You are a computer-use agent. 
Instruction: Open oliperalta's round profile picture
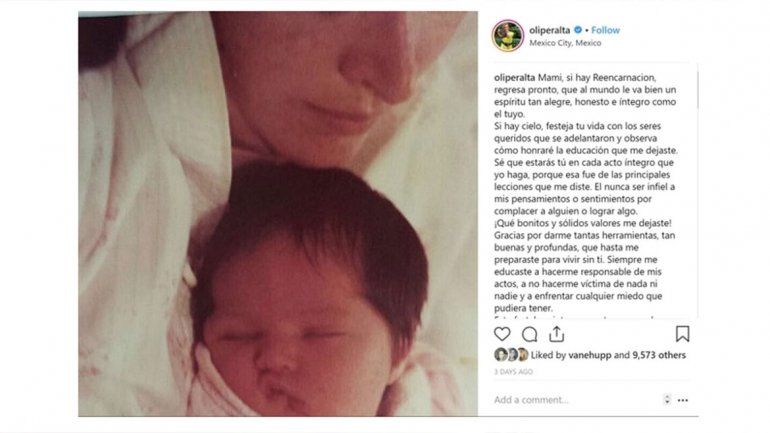point(508,36)
